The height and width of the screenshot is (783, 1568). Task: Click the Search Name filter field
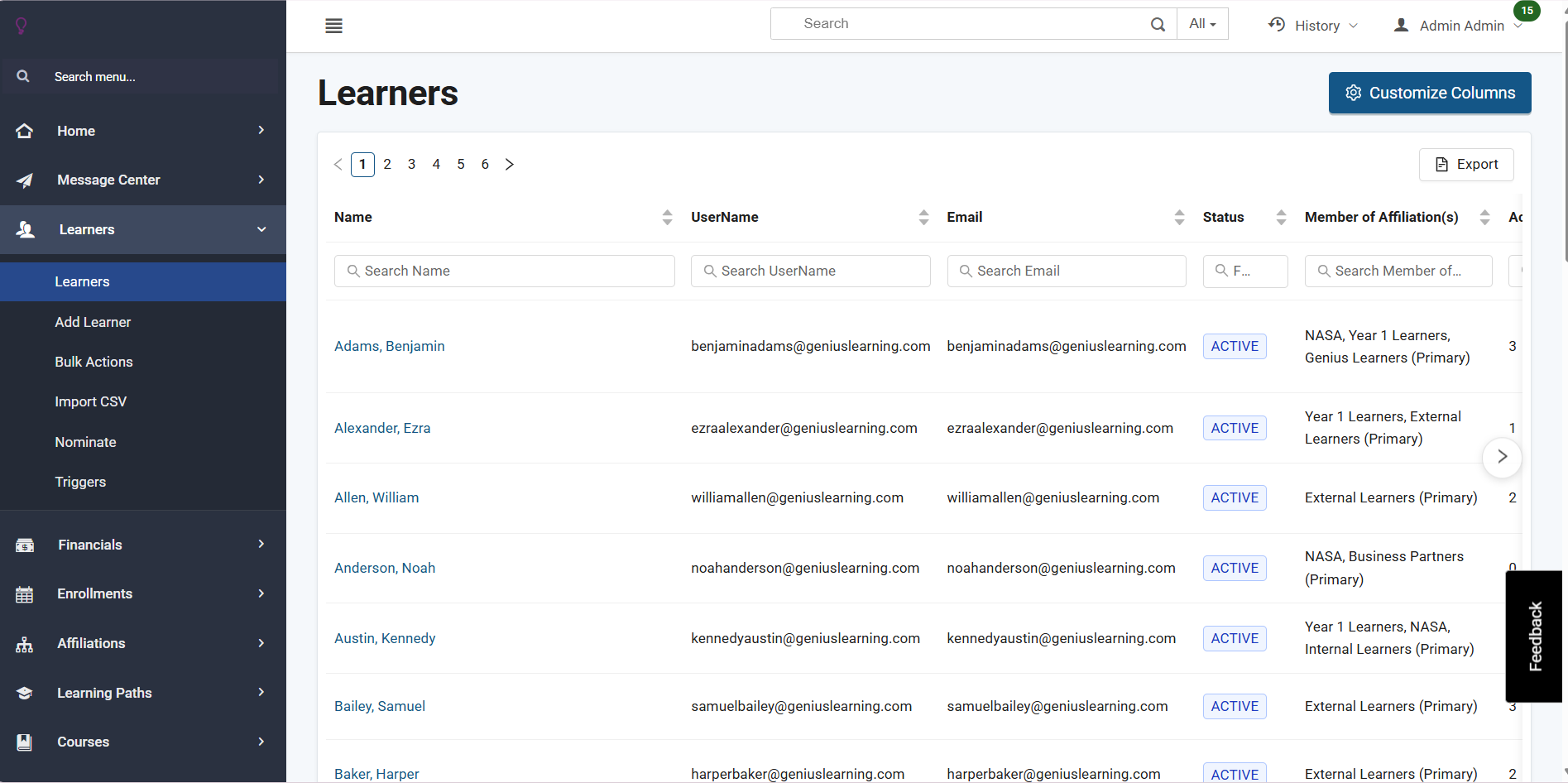tap(505, 271)
